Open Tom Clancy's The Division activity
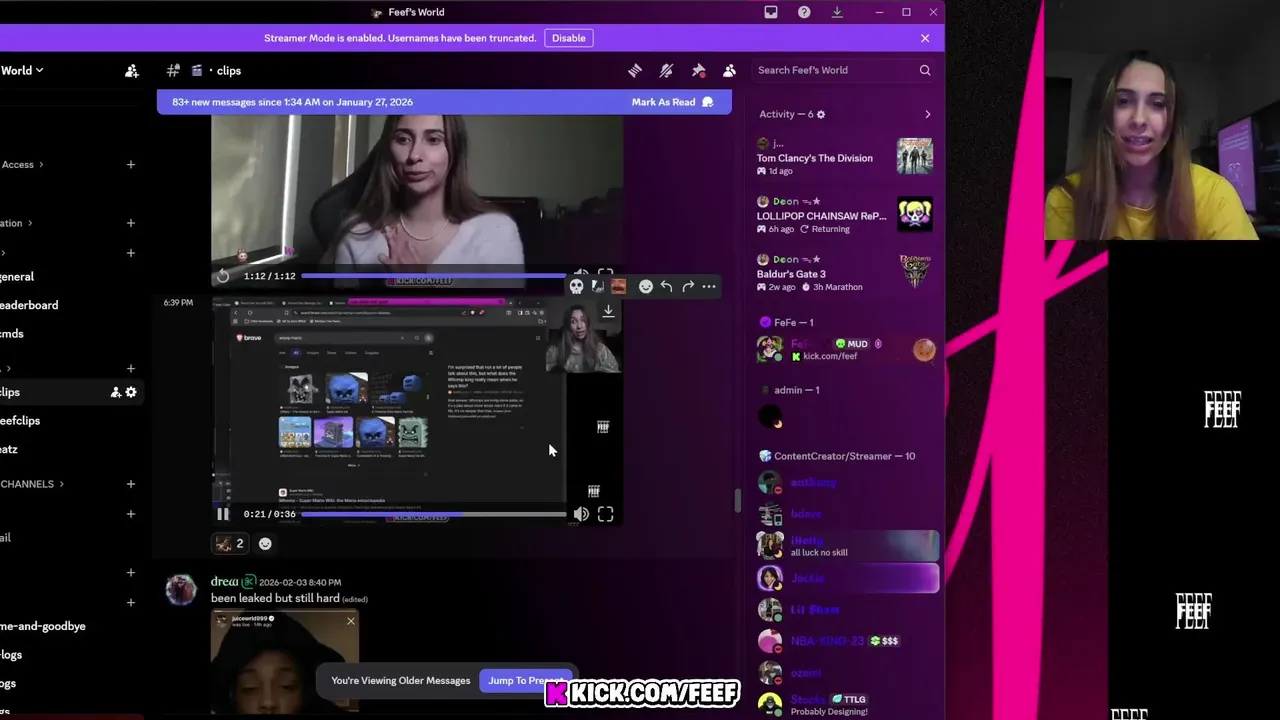The height and width of the screenshot is (720, 1280). pos(845,158)
